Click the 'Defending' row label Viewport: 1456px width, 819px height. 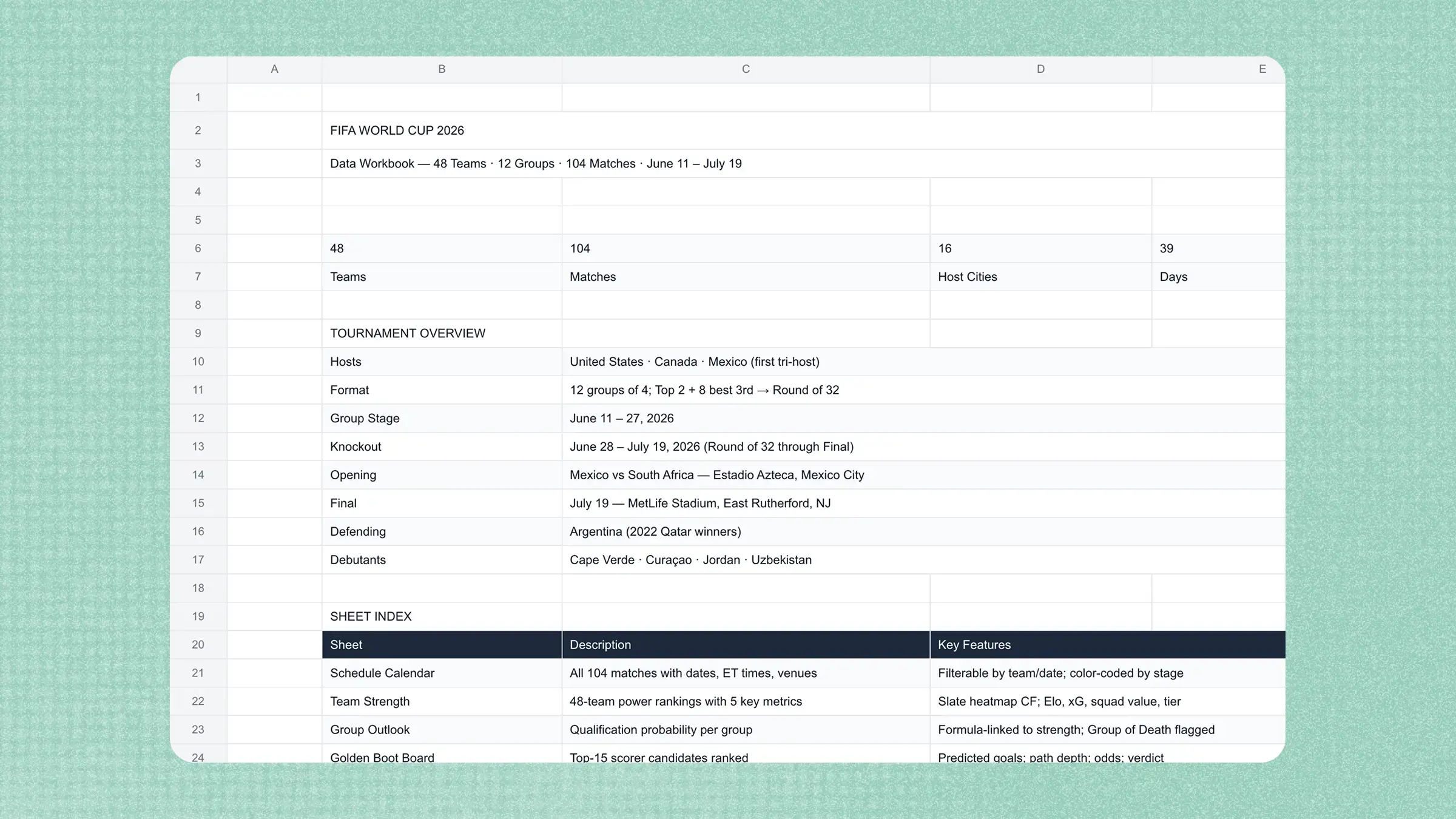442,531
